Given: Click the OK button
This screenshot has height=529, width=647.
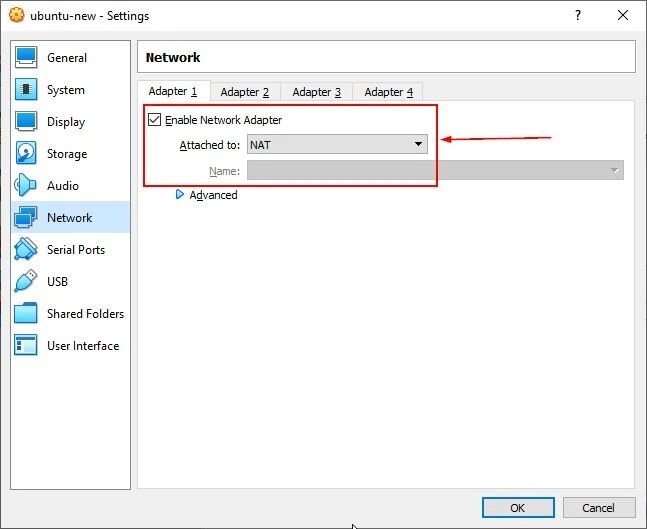Looking at the screenshot, I should click(517, 508).
